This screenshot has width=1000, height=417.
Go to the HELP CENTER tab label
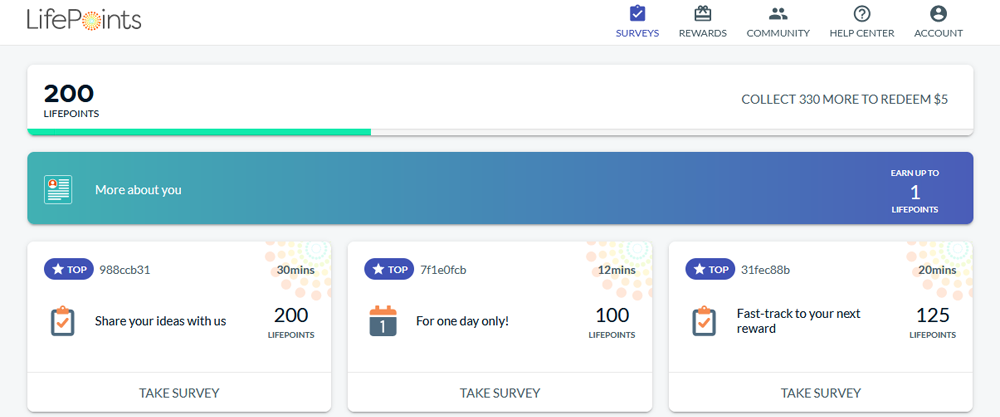point(862,33)
